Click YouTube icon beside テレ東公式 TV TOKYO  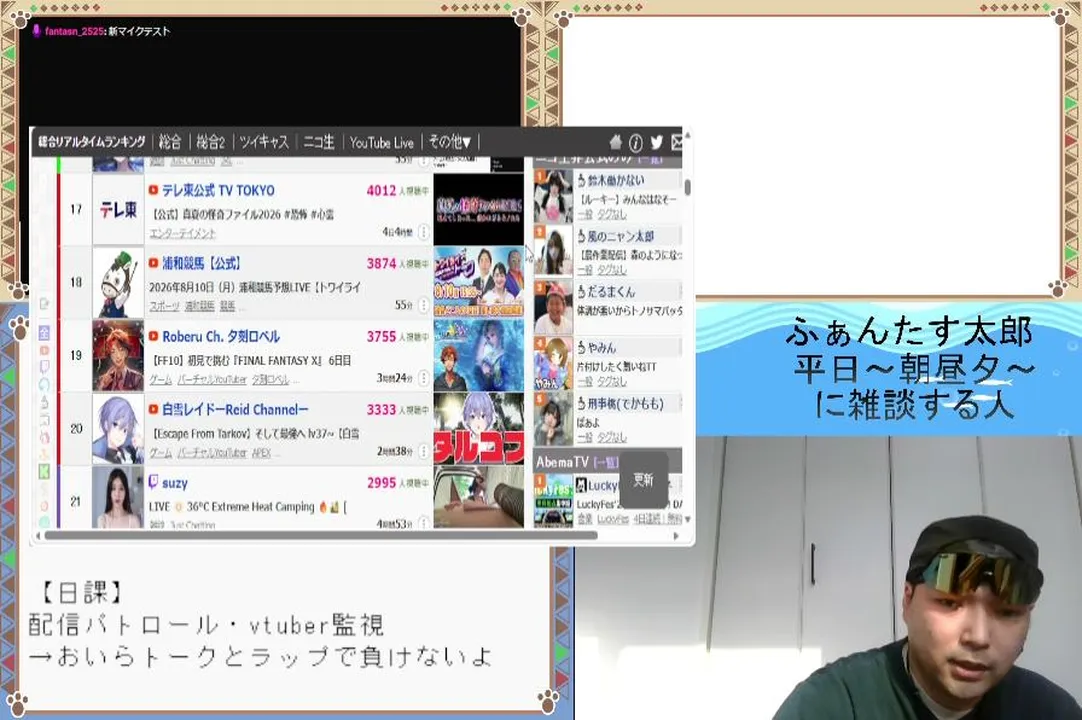click(x=153, y=190)
